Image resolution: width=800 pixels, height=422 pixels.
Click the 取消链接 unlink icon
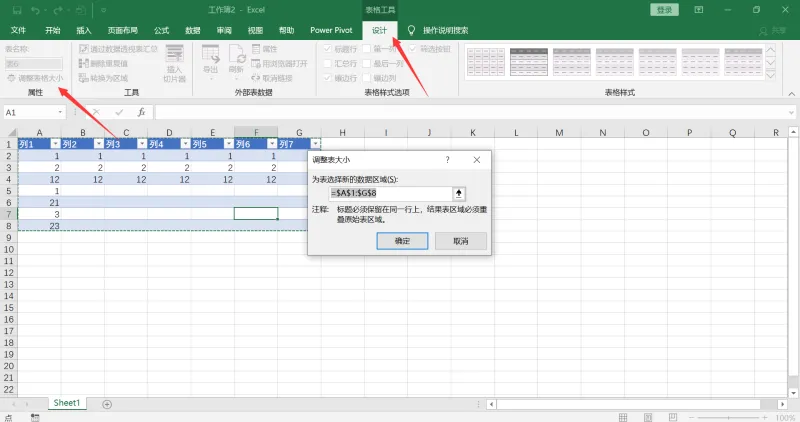256,78
